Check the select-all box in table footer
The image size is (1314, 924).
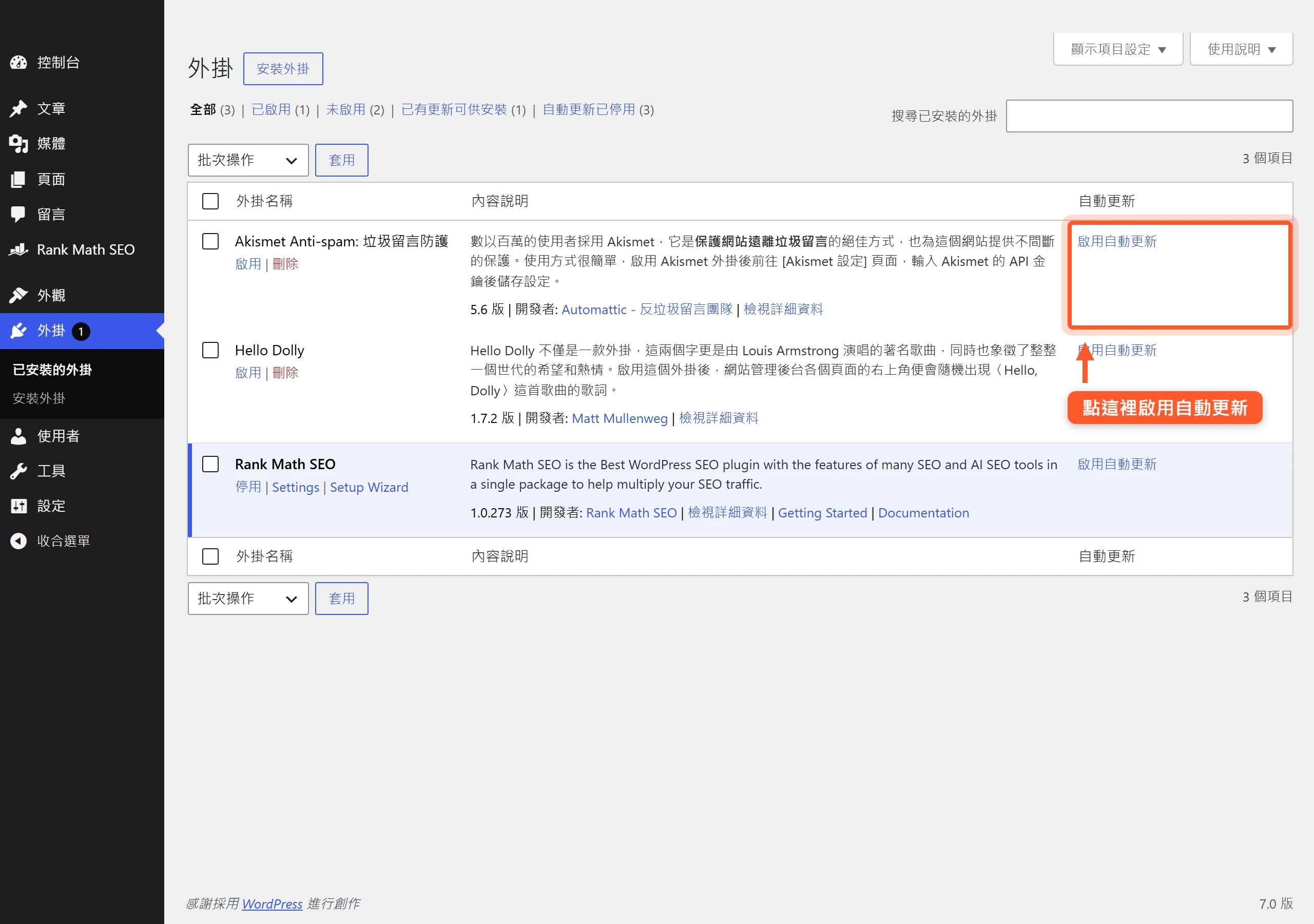coord(210,556)
